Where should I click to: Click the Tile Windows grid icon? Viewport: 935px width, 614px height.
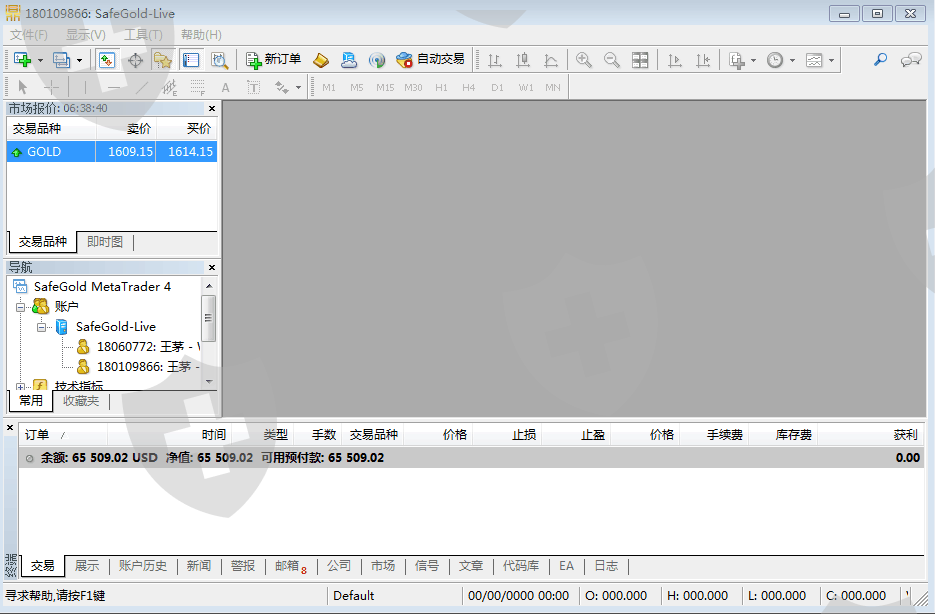pyautogui.click(x=640, y=60)
